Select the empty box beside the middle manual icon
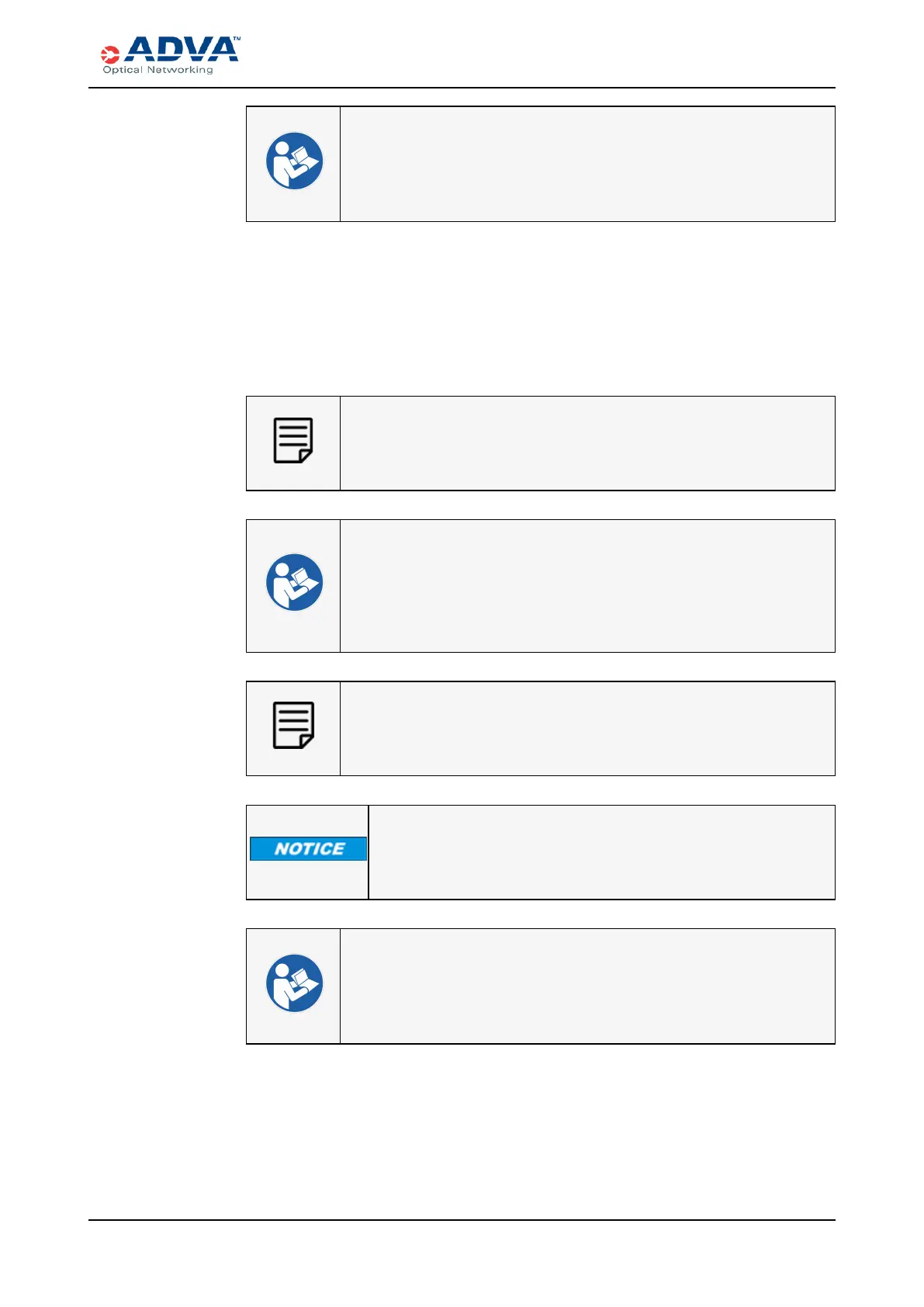924x1307 pixels. [587, 586]
